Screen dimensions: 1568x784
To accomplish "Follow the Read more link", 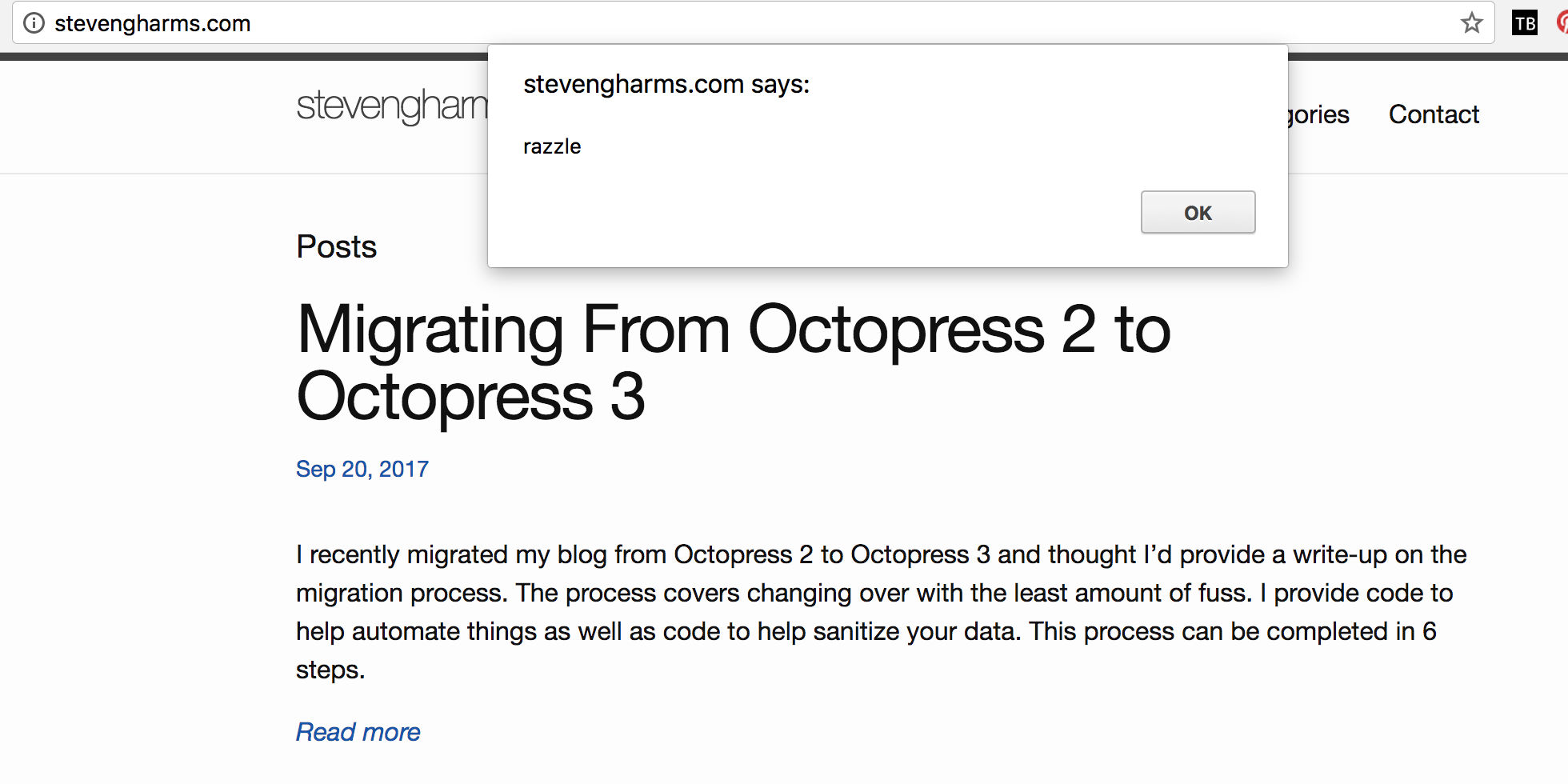I will point(358,732).
